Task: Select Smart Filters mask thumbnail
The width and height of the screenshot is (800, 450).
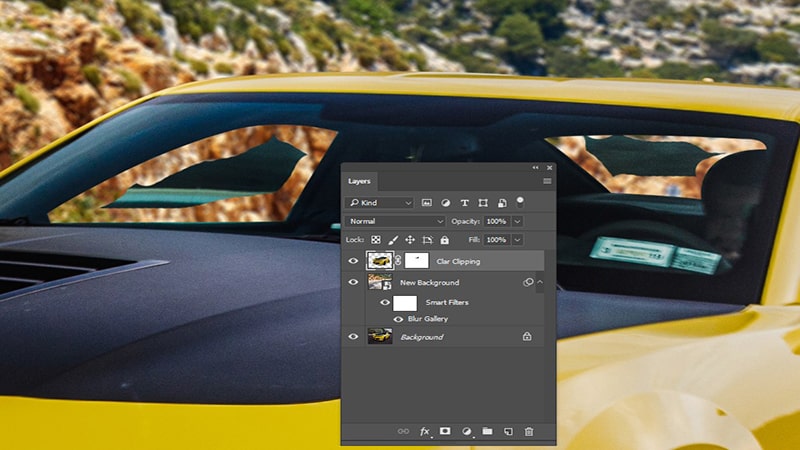Action: click(x=405, y=303)
